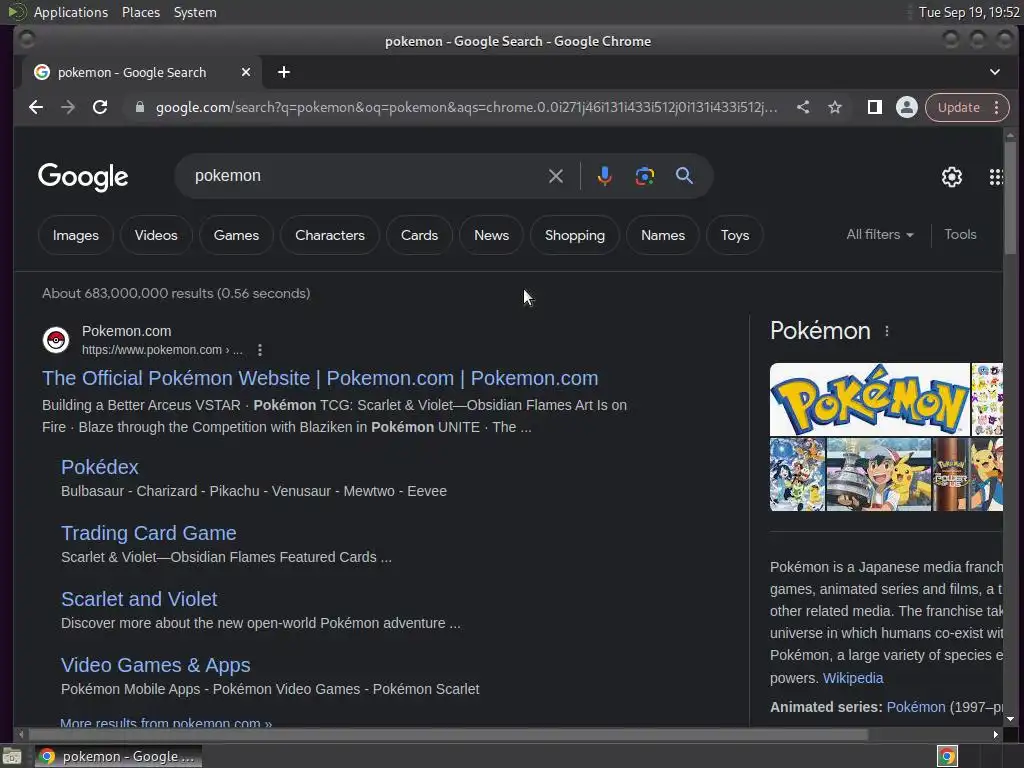Select the Names filter chip
The height and width of the screenshot is (768, 1024).
pos(663,235)
